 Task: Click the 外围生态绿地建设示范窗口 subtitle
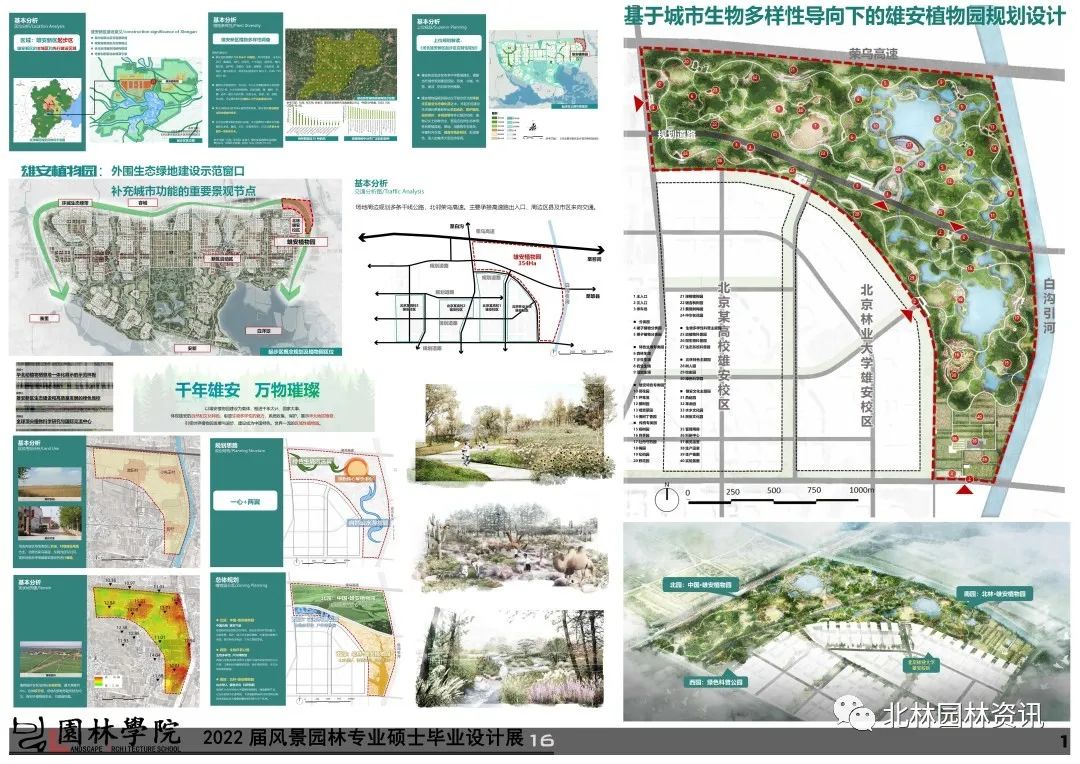point(178,171)
